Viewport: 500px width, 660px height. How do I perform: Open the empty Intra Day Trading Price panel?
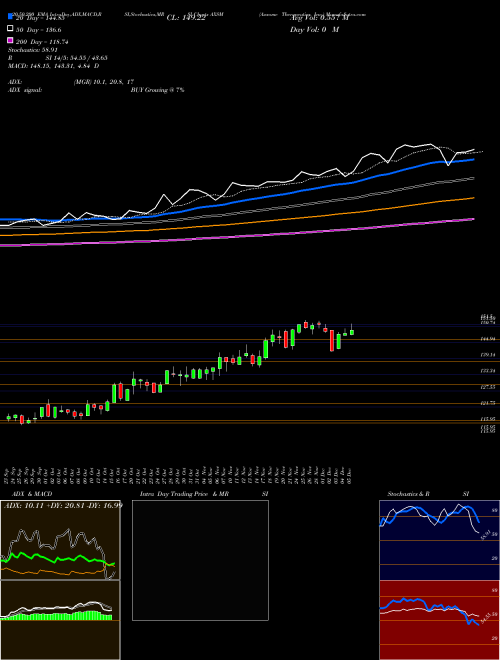point(200,560)
